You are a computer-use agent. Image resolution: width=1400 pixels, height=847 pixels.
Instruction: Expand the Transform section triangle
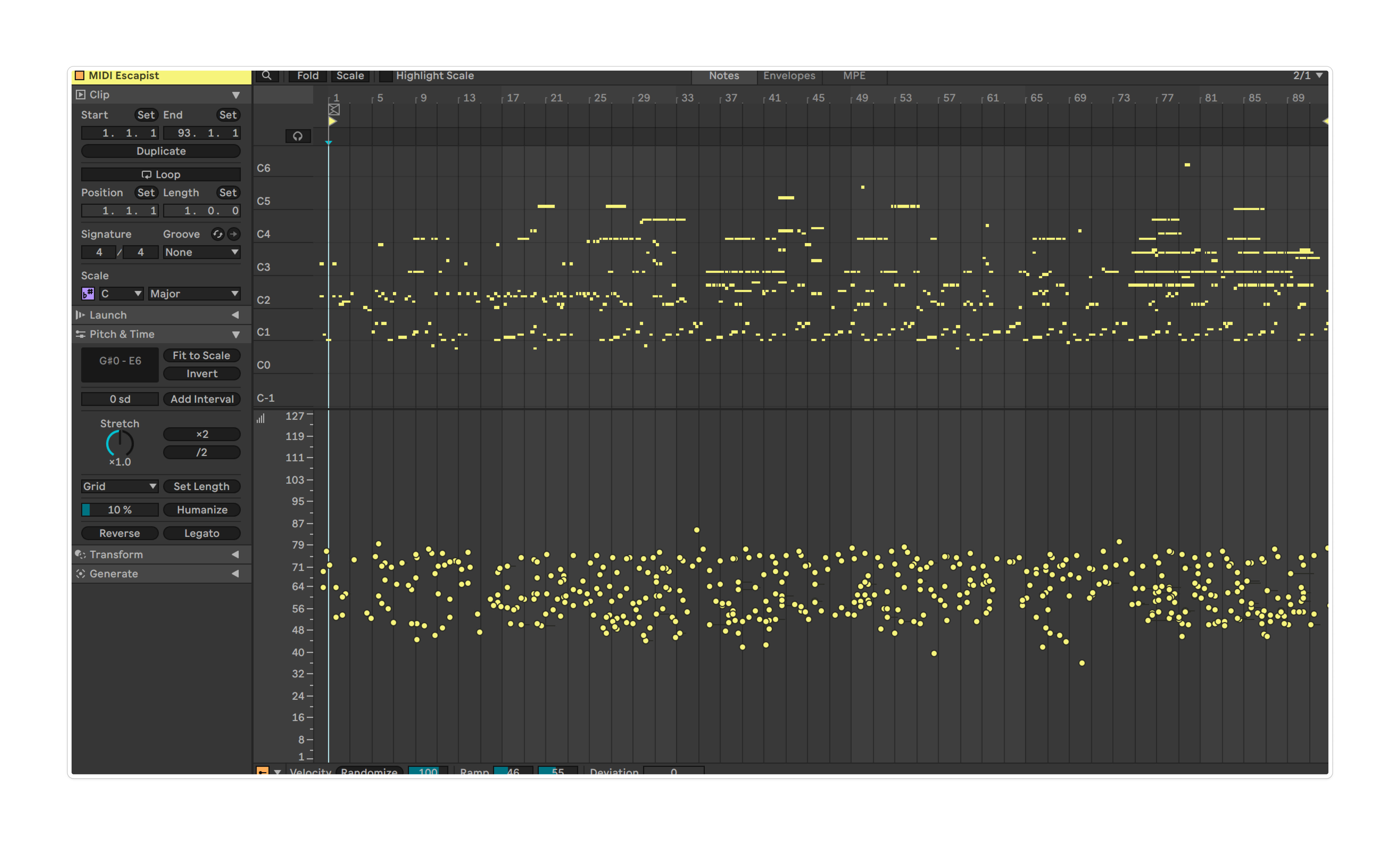tap(235, 554)
